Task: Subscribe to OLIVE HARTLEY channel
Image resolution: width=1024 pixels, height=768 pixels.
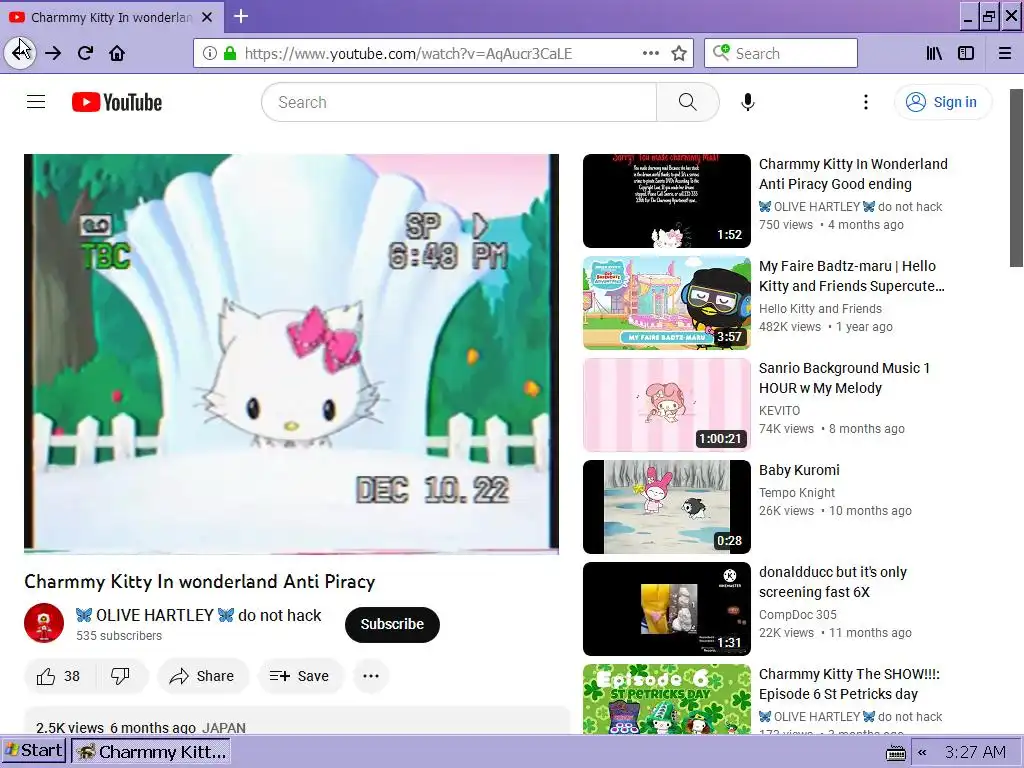Action: point(392,624)
